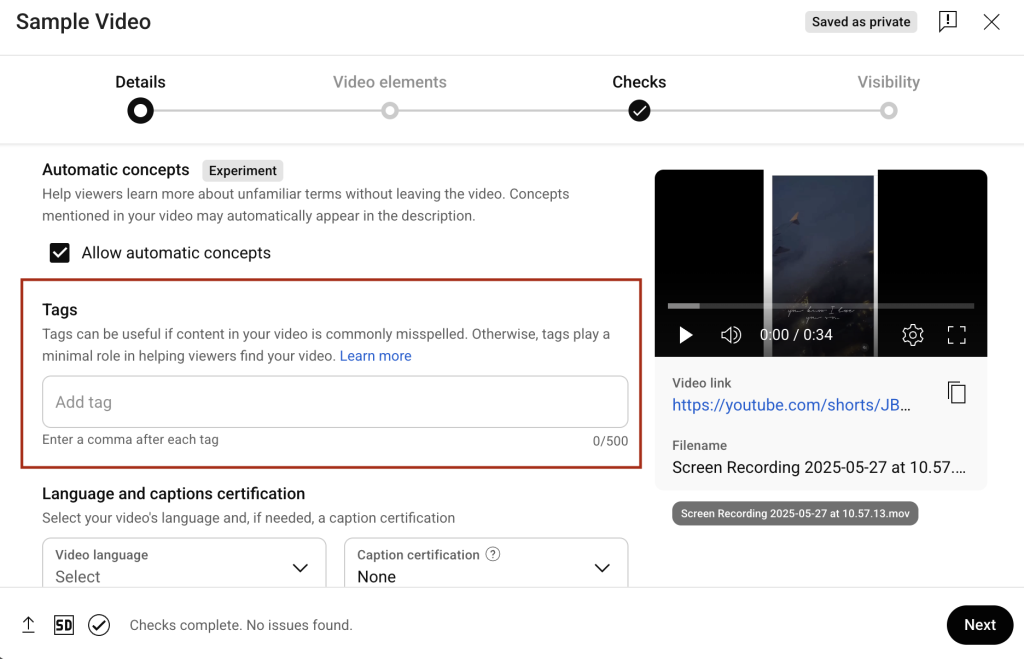This screenshot has height=659, width=1024.
Task: Click the SD processing quality icon
Action: [x=63, y=624]
